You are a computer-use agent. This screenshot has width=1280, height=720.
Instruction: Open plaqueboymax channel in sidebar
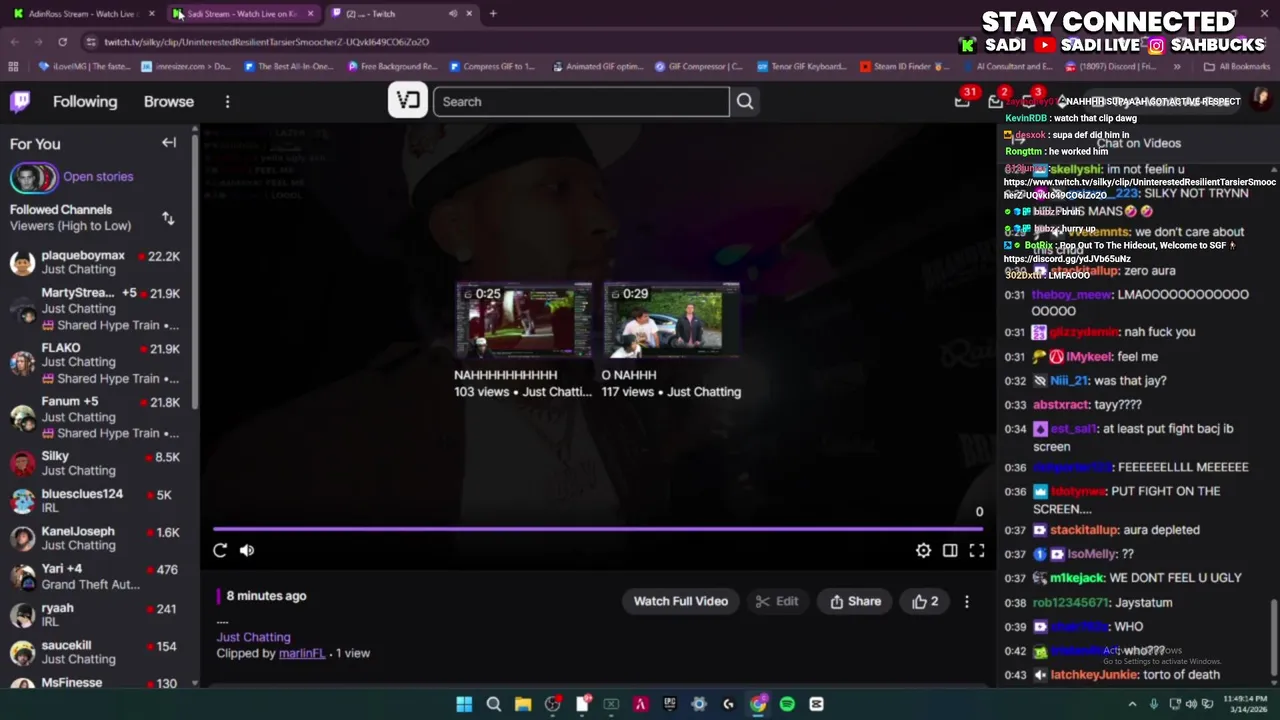[x=96, y=263]
